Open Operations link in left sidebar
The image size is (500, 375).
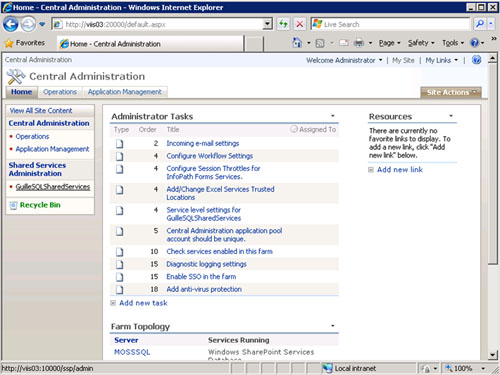[32, 137]
